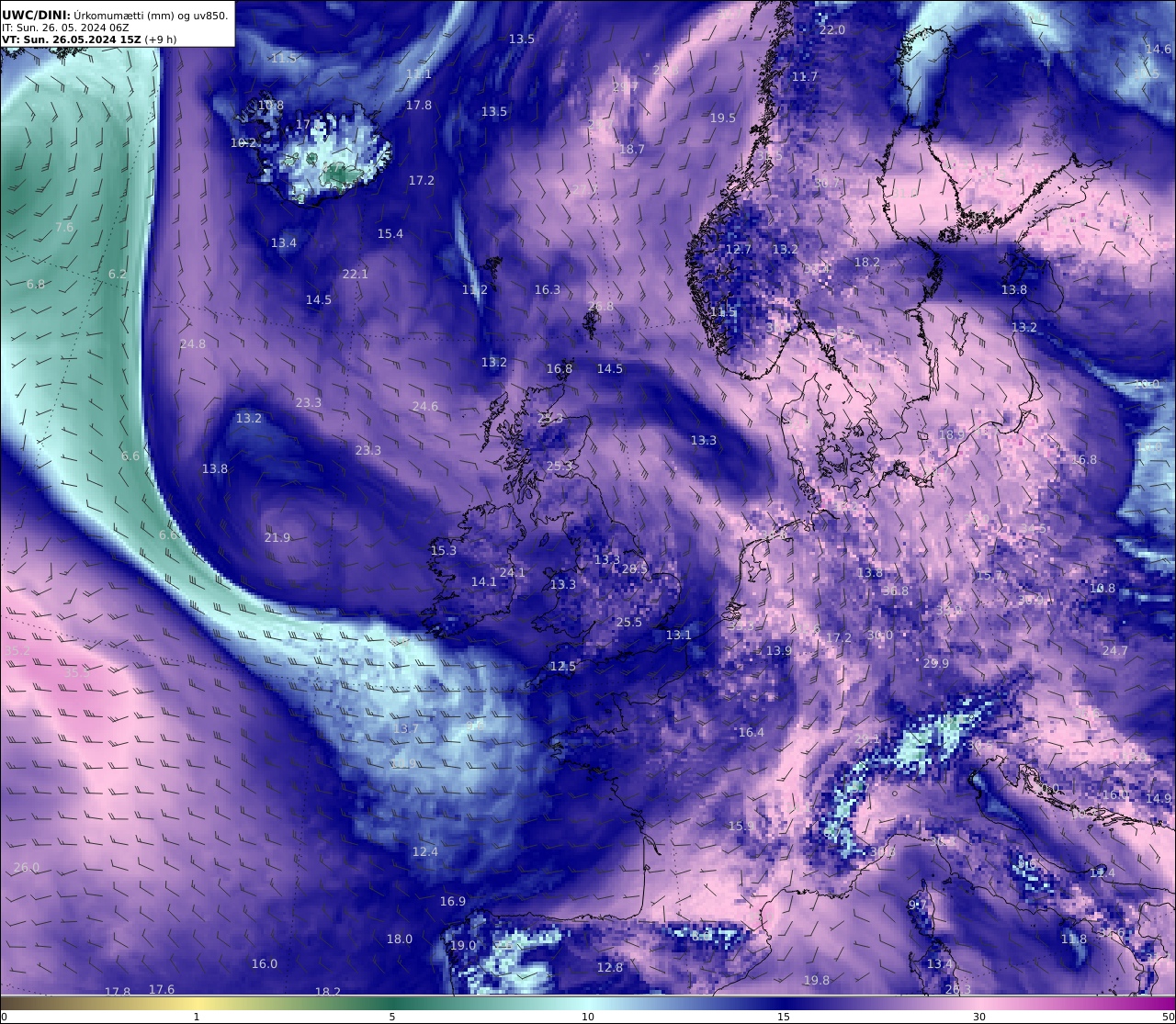
Task: Click the 25.5 value over England
Action: [x=629, y=623]
